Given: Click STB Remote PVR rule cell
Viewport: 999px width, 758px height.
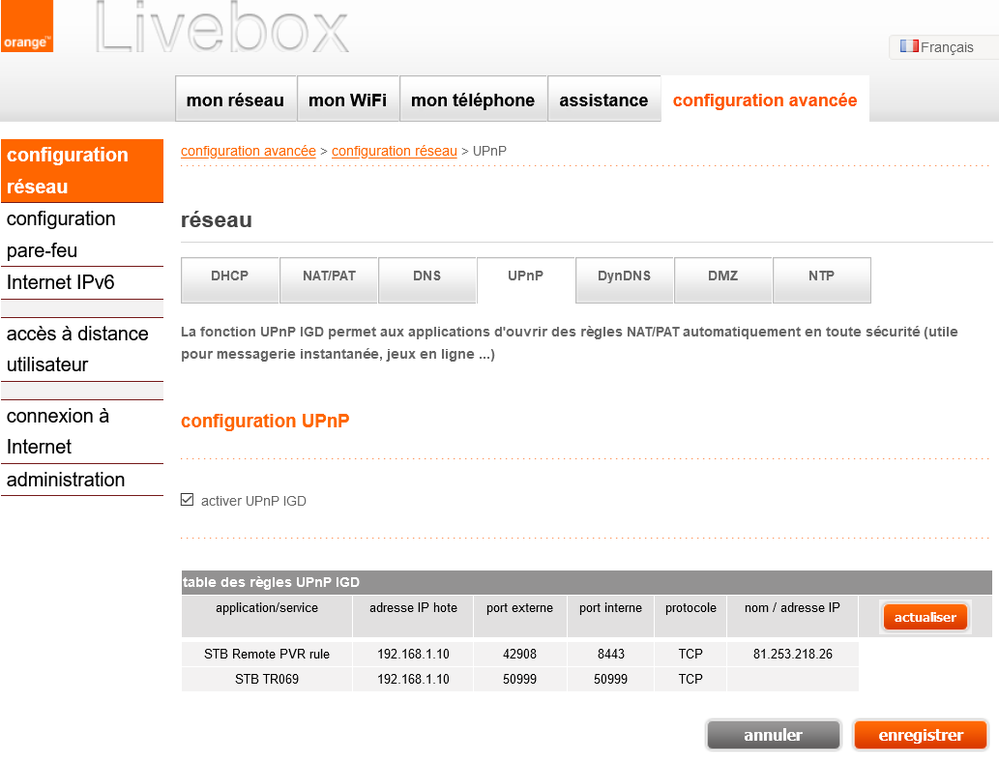Looking at the screenshot, I should click(267, 654).
